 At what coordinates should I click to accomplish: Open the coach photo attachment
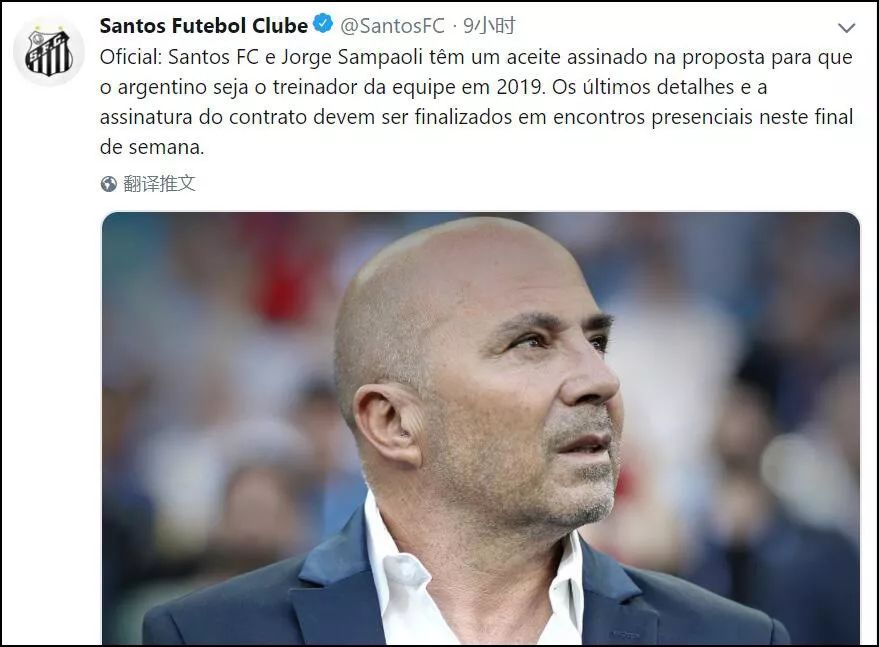[480, 428]
